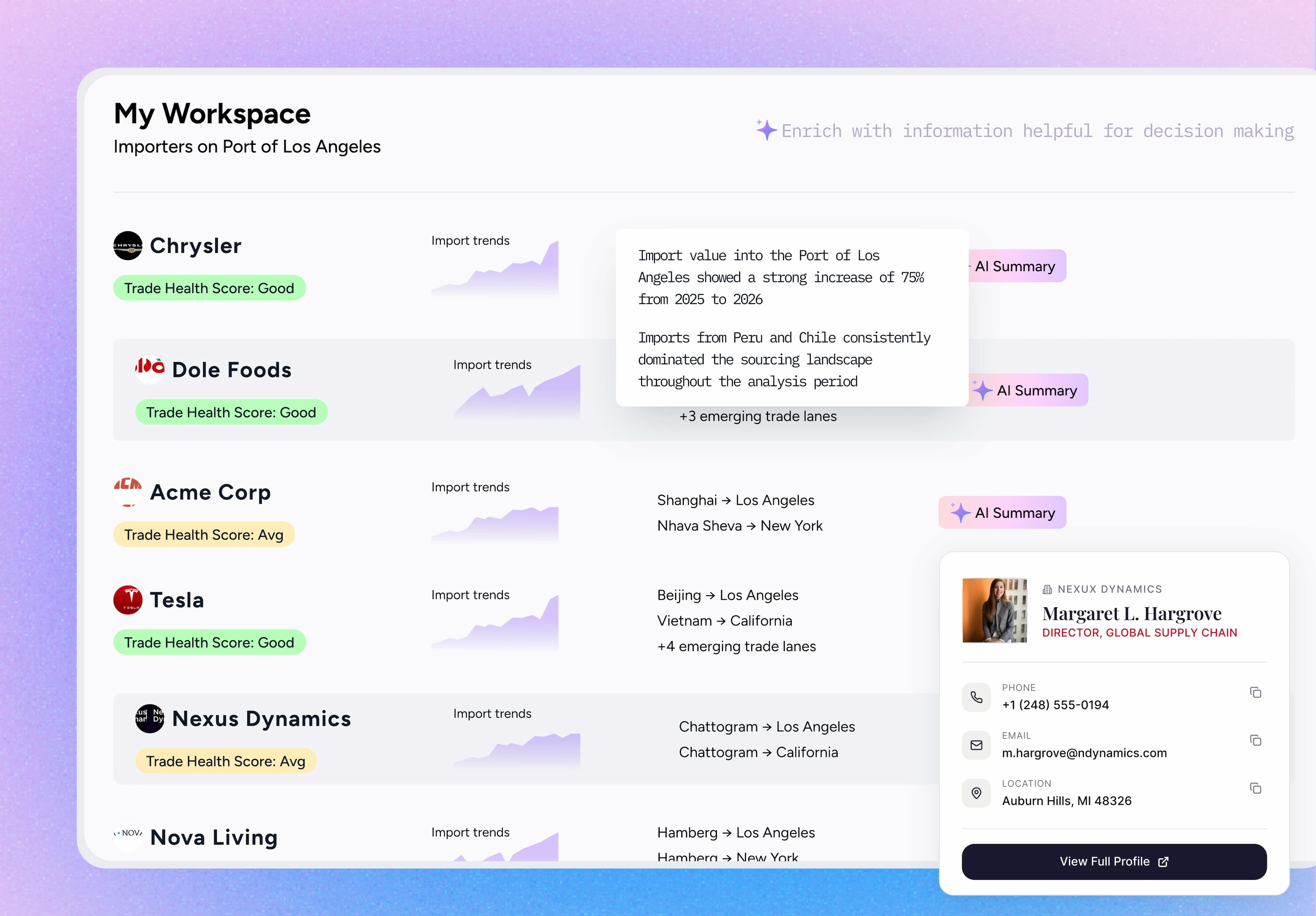Viewport: 1316px width, 916px height.
Task: Click the Nhava Sheva → New York lane
Action: click(x=739, y=526)
